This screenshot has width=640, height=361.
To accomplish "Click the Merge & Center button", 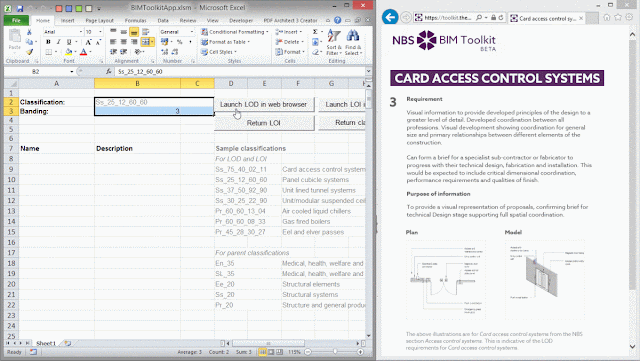I will tap(145, 42).
